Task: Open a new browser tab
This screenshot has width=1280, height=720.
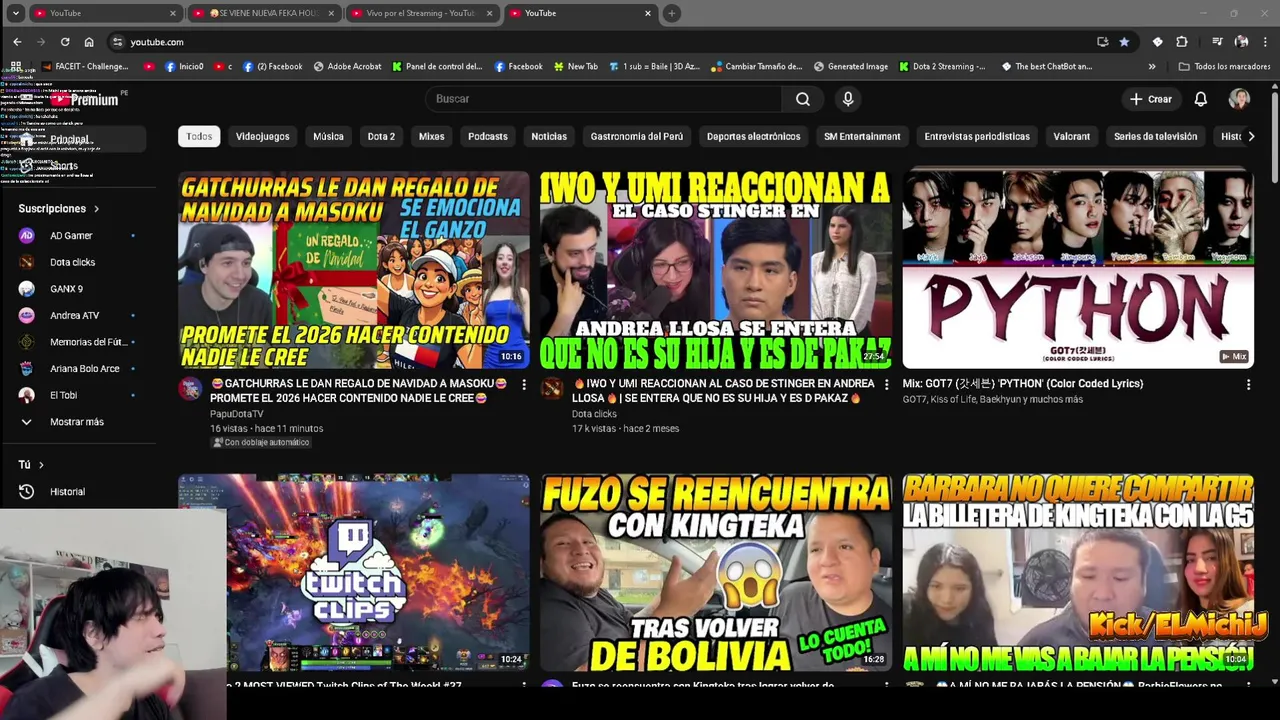Action: 671,13
